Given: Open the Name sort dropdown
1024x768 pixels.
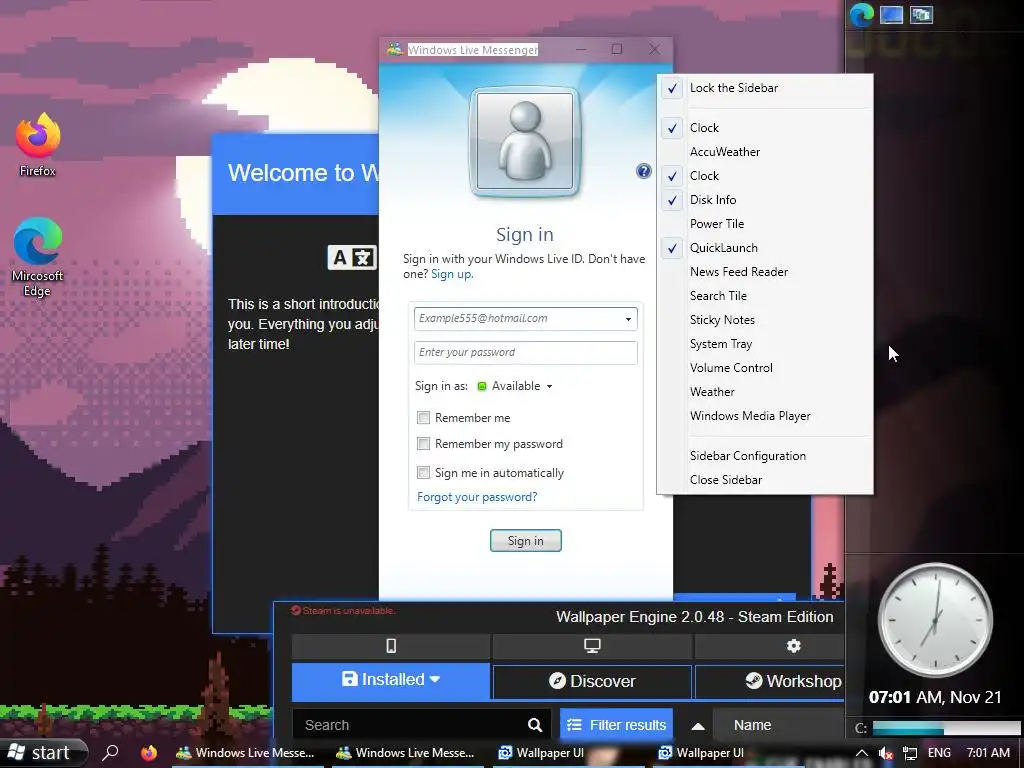Looking at the screenshot, I should [x=778, y=726].
